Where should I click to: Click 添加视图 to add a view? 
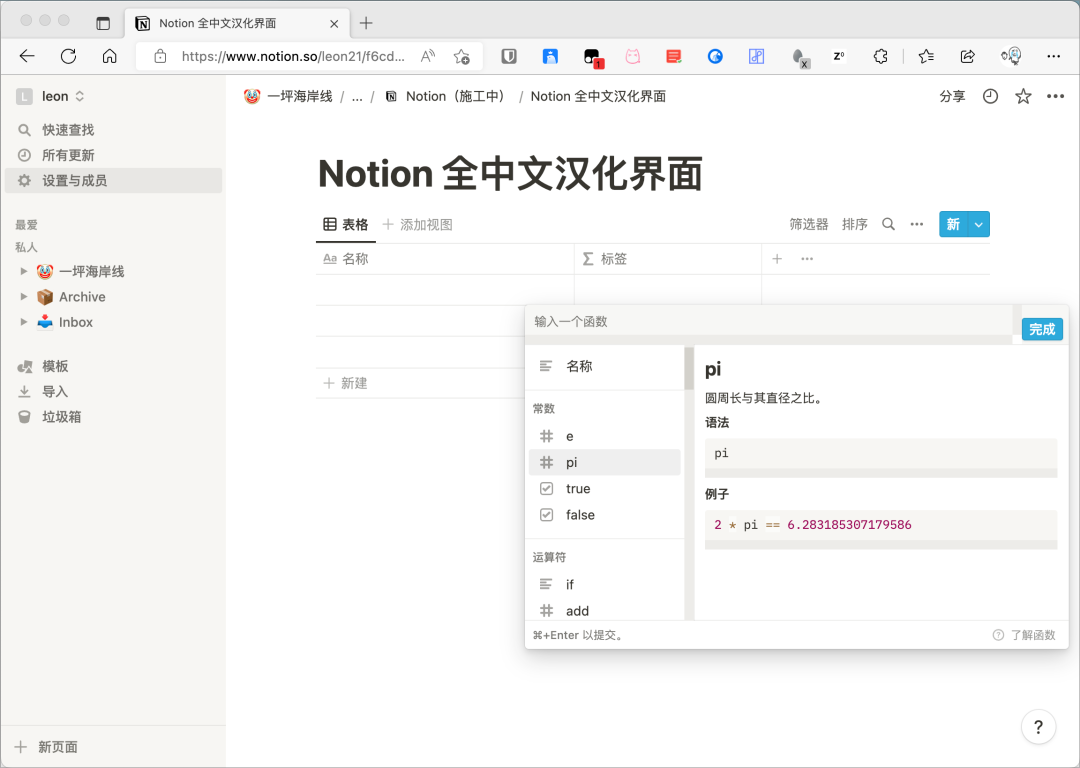[417, 225]
